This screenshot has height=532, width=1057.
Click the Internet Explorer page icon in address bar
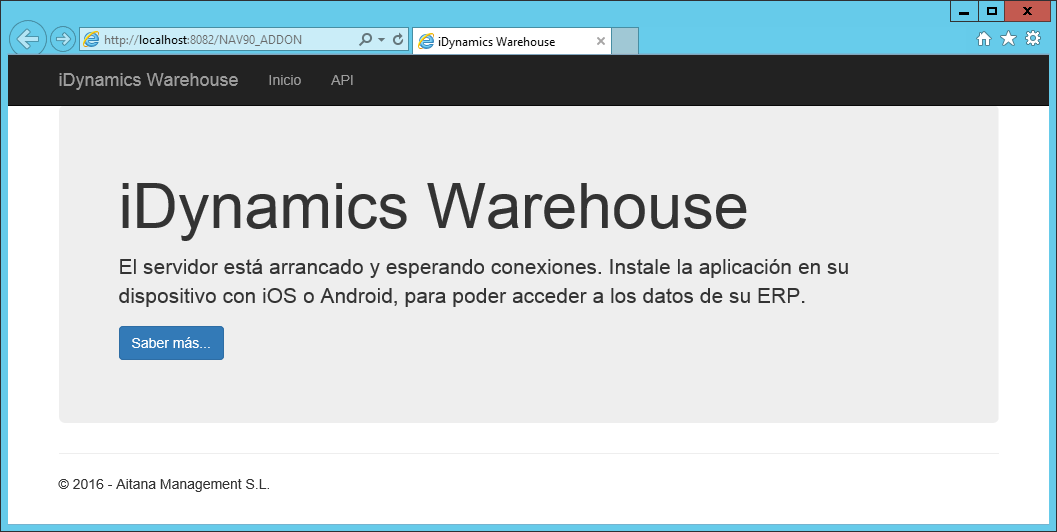(91, 39)
